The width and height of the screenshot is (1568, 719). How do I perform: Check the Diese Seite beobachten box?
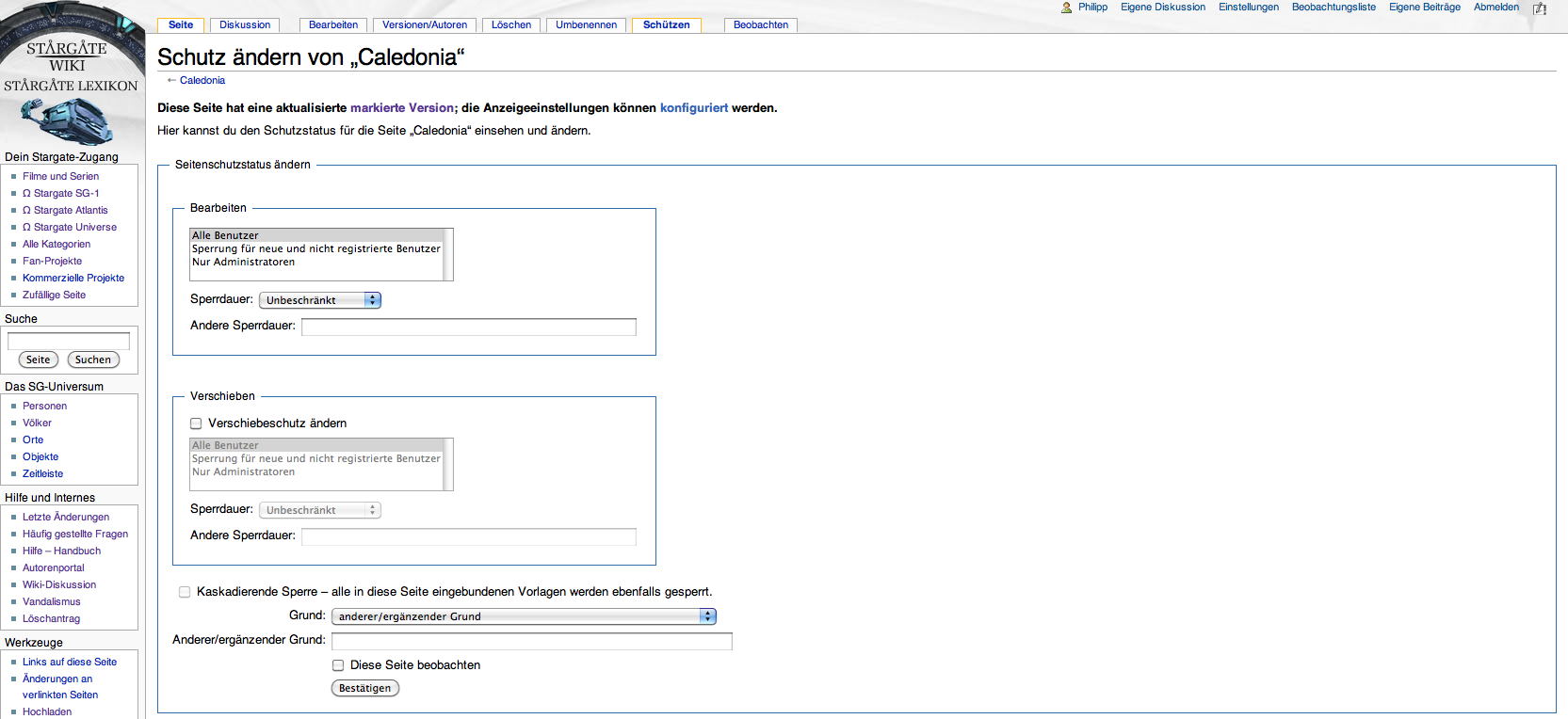click(x=338, y=665)
